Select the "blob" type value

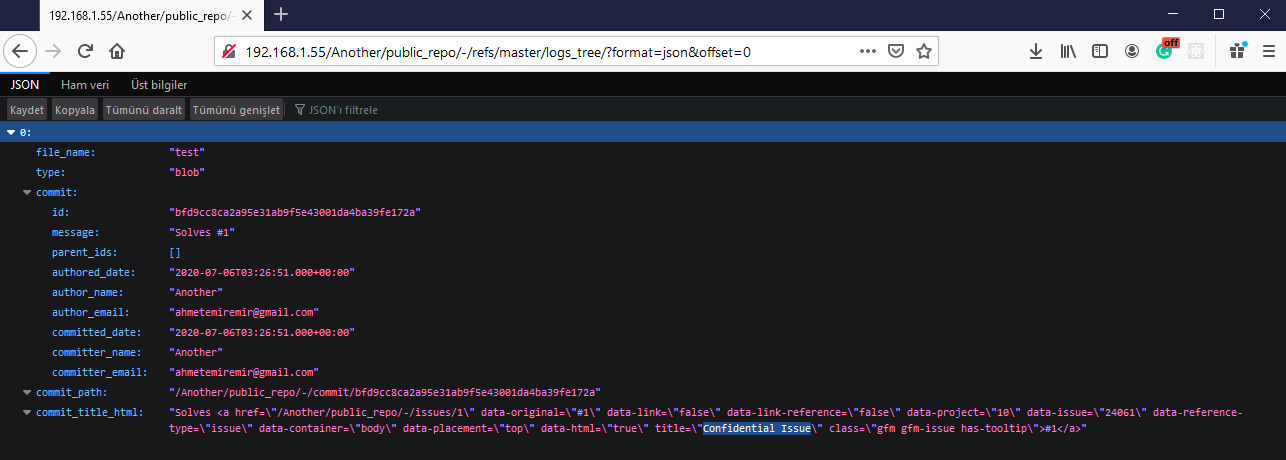pos(187,172)
